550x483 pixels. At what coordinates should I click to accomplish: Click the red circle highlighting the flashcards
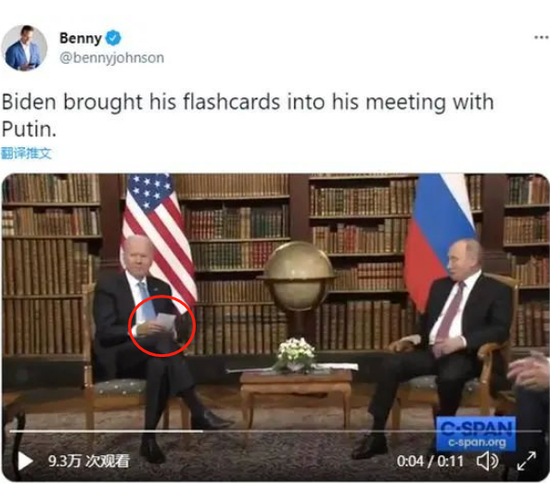162,326
